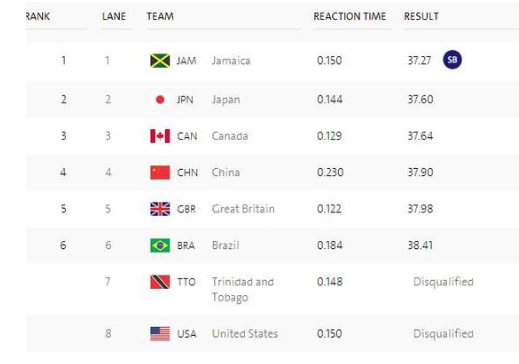This screenshot has width=519, height=364.
Task: Click the SB season best badge
Action: 452,60
